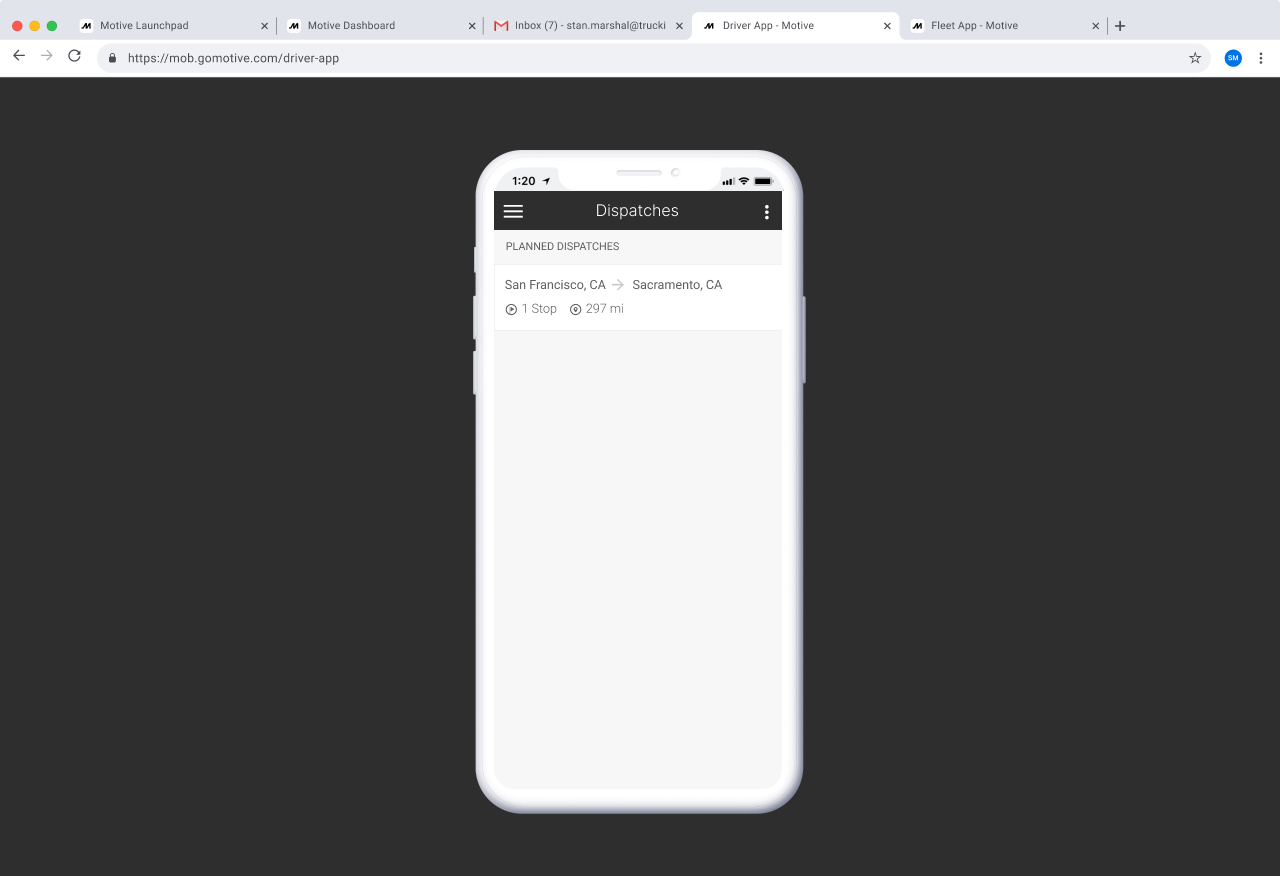
Task: Open the Chrome vertical-dots browser menu
Action: click(x=1261, y=58)
